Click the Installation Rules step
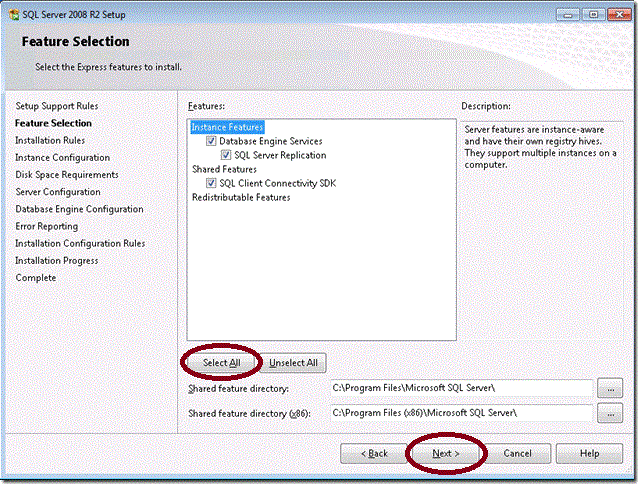 (50, 140)
